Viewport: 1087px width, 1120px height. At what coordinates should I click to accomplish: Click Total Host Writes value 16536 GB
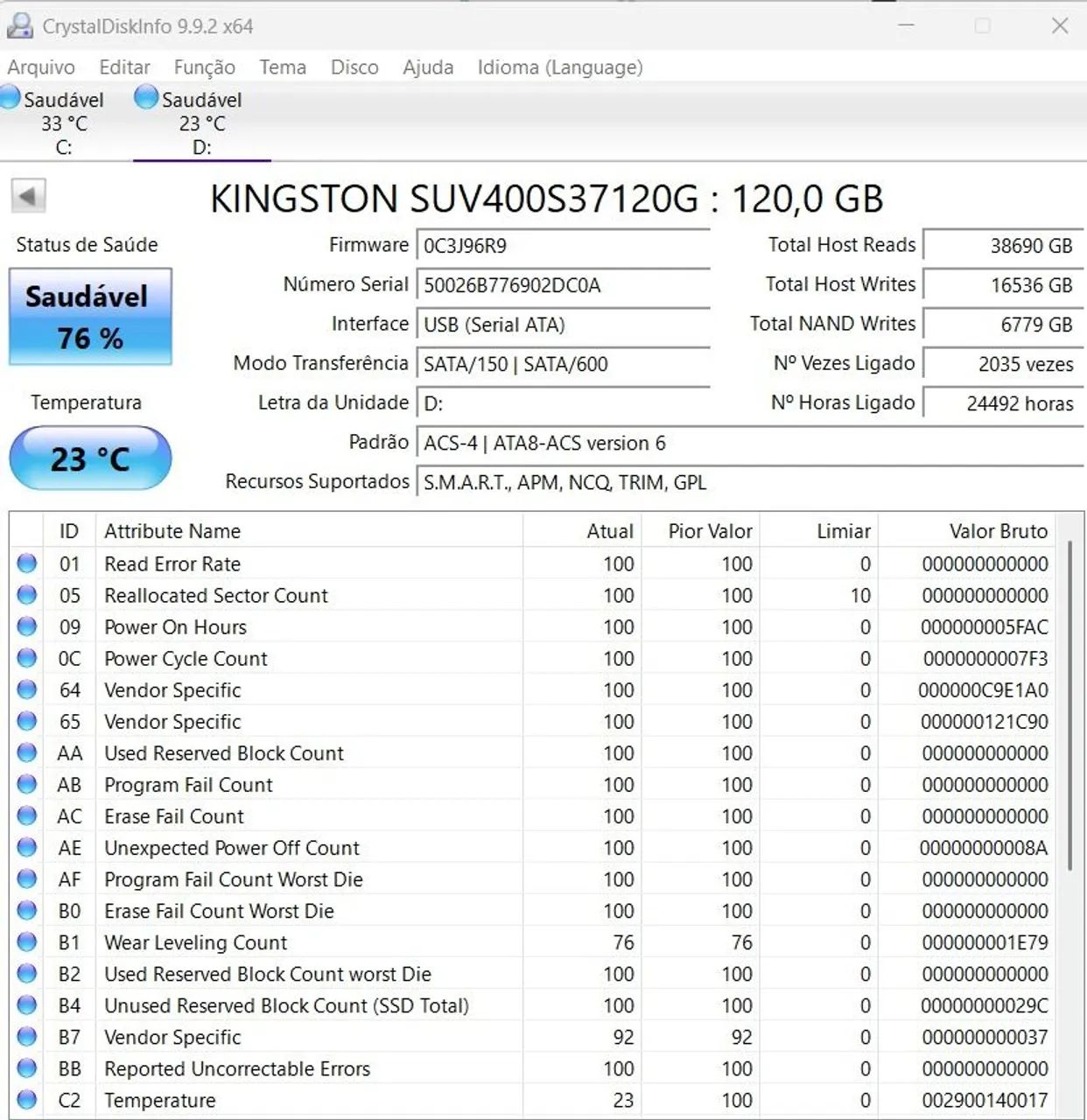point(1004,285)
